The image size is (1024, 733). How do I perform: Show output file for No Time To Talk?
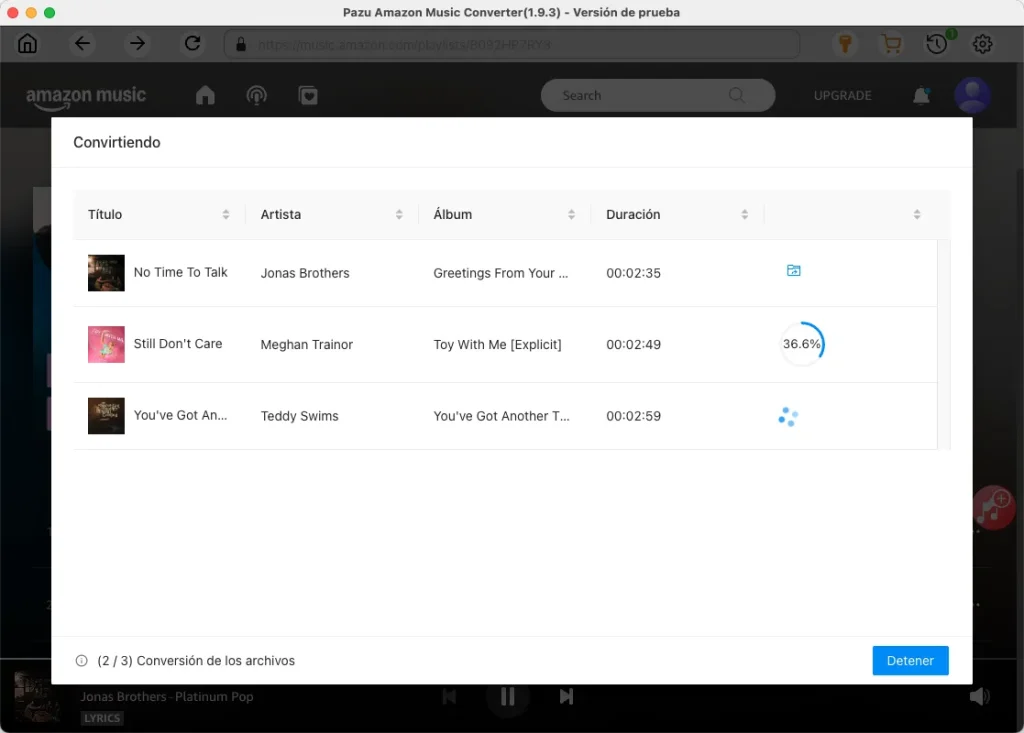click(793, 270)
